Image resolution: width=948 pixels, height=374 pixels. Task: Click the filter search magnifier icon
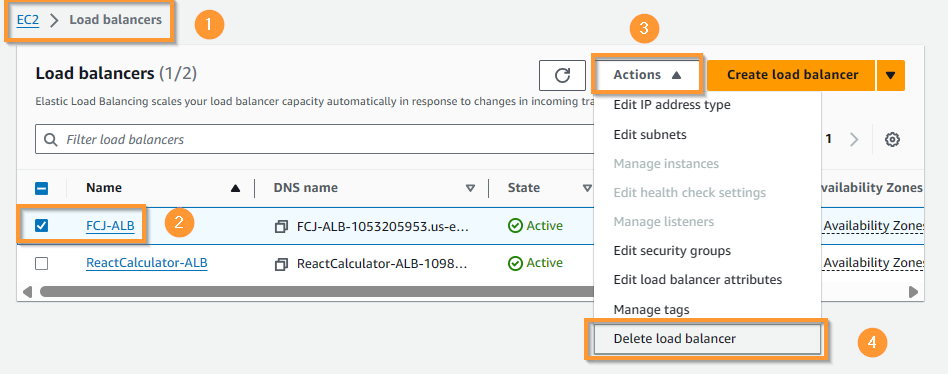[x=51, y=140]
